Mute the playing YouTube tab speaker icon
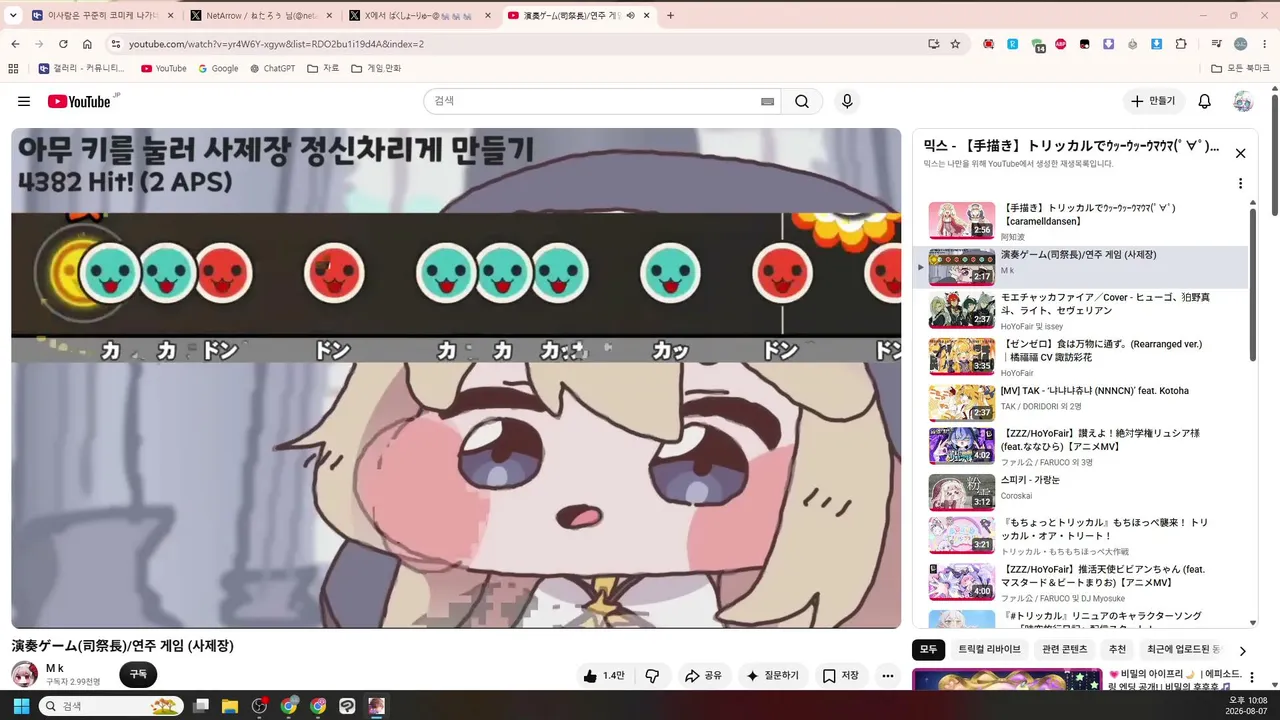This screenshot has height=720, width=1280. pyautogui.click(x=630, y=15)
